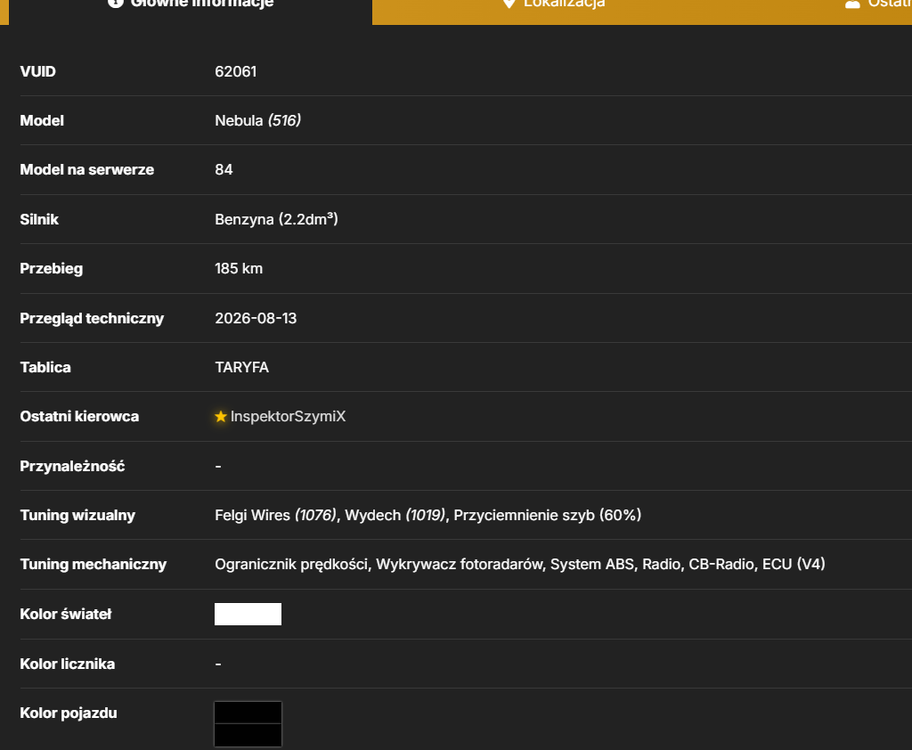Image resolution: width=912 pixels, height=750 pixels.
Task: Click the info icon on Główne informacje tab
Action: click(x=116, y=3)
